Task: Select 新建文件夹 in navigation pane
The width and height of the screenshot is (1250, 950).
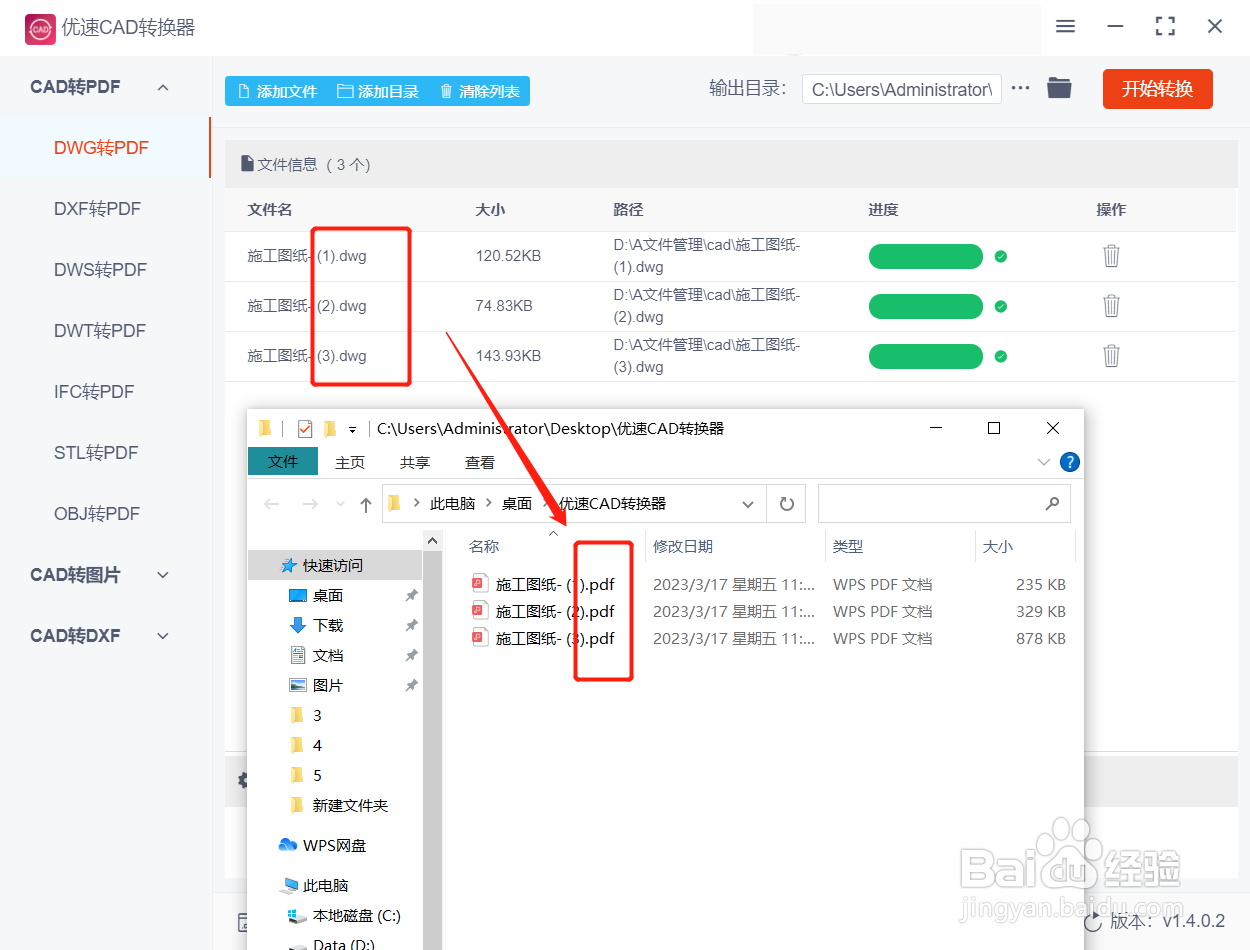Action: tap(350, 805)
